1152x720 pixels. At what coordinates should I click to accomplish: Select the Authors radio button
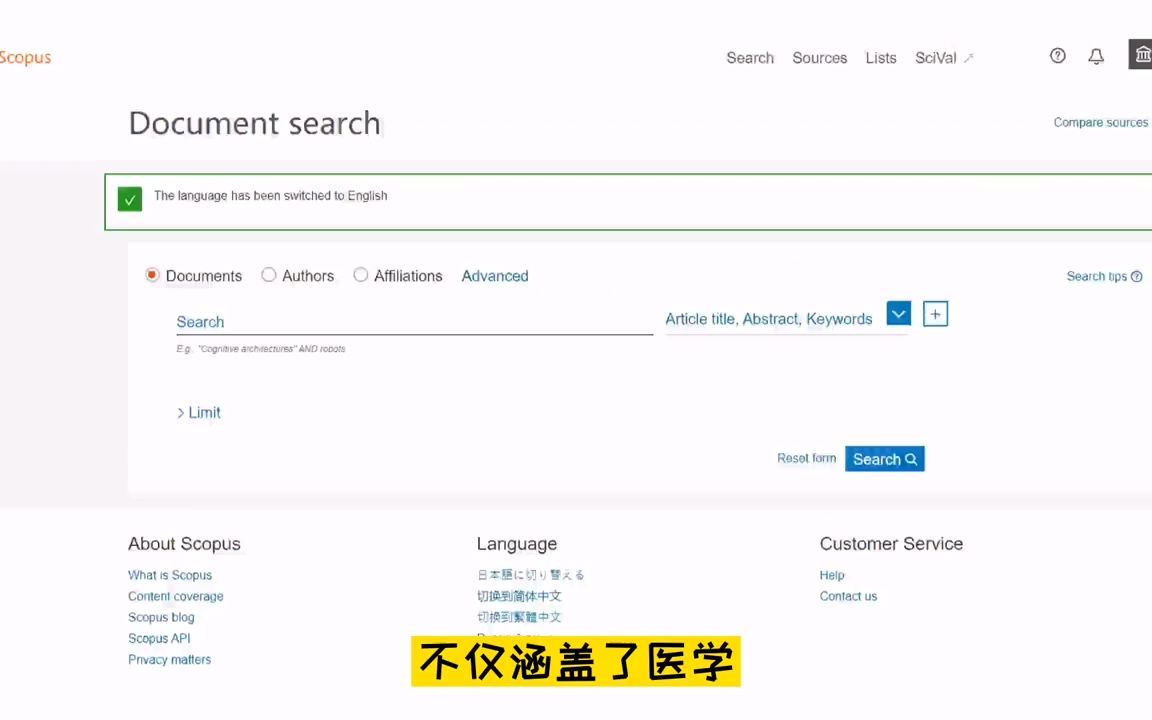(269, 275)
